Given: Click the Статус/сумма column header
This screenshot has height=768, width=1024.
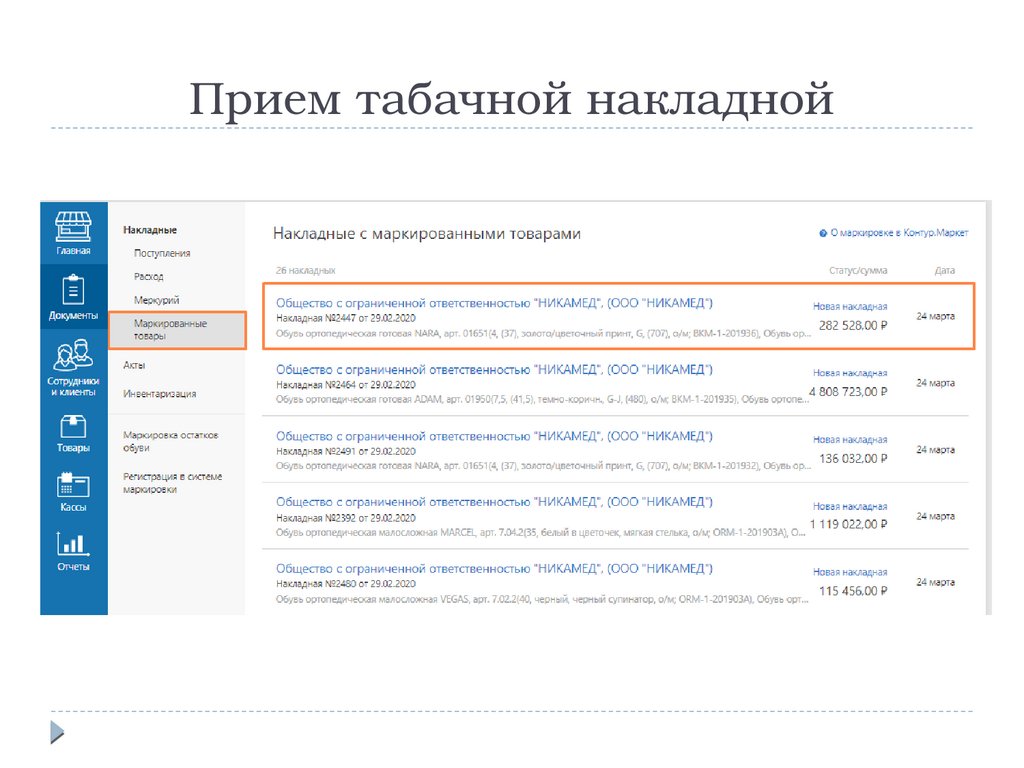Looking at the screenshot, I should tap(858, 270).
